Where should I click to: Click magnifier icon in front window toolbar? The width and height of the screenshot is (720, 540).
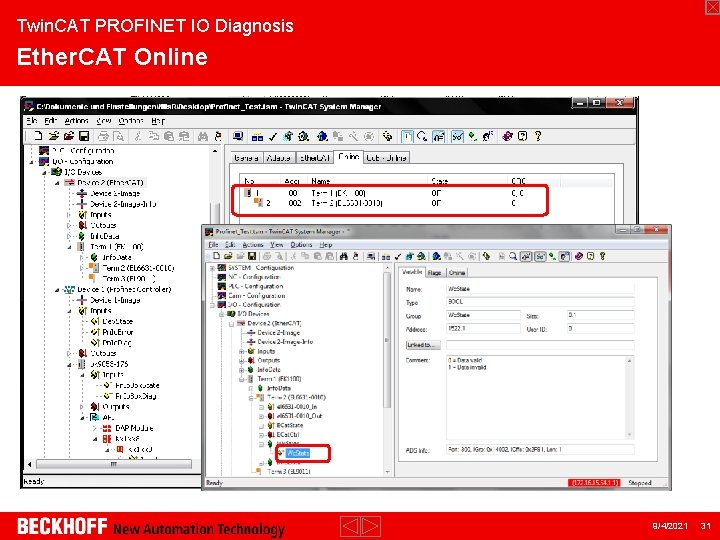(x=513, y=256)
